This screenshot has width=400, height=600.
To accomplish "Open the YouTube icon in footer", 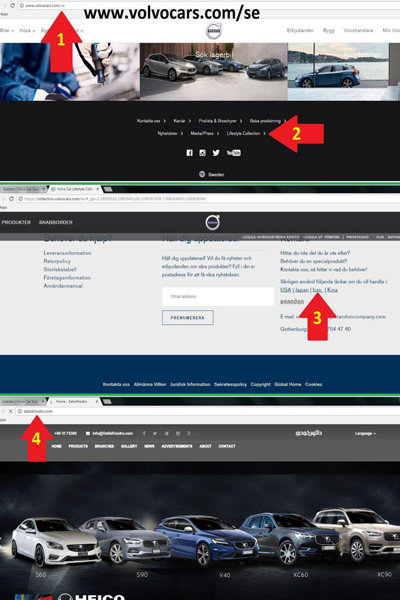I will click(x=233, y=153).
